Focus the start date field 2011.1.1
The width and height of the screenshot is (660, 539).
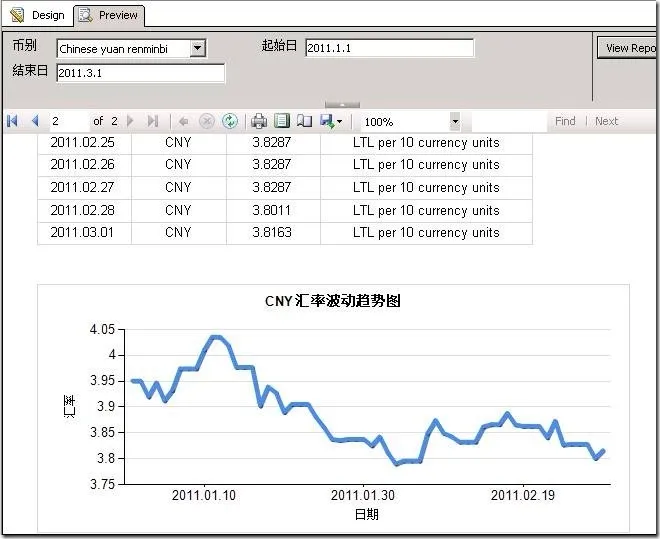389,48
